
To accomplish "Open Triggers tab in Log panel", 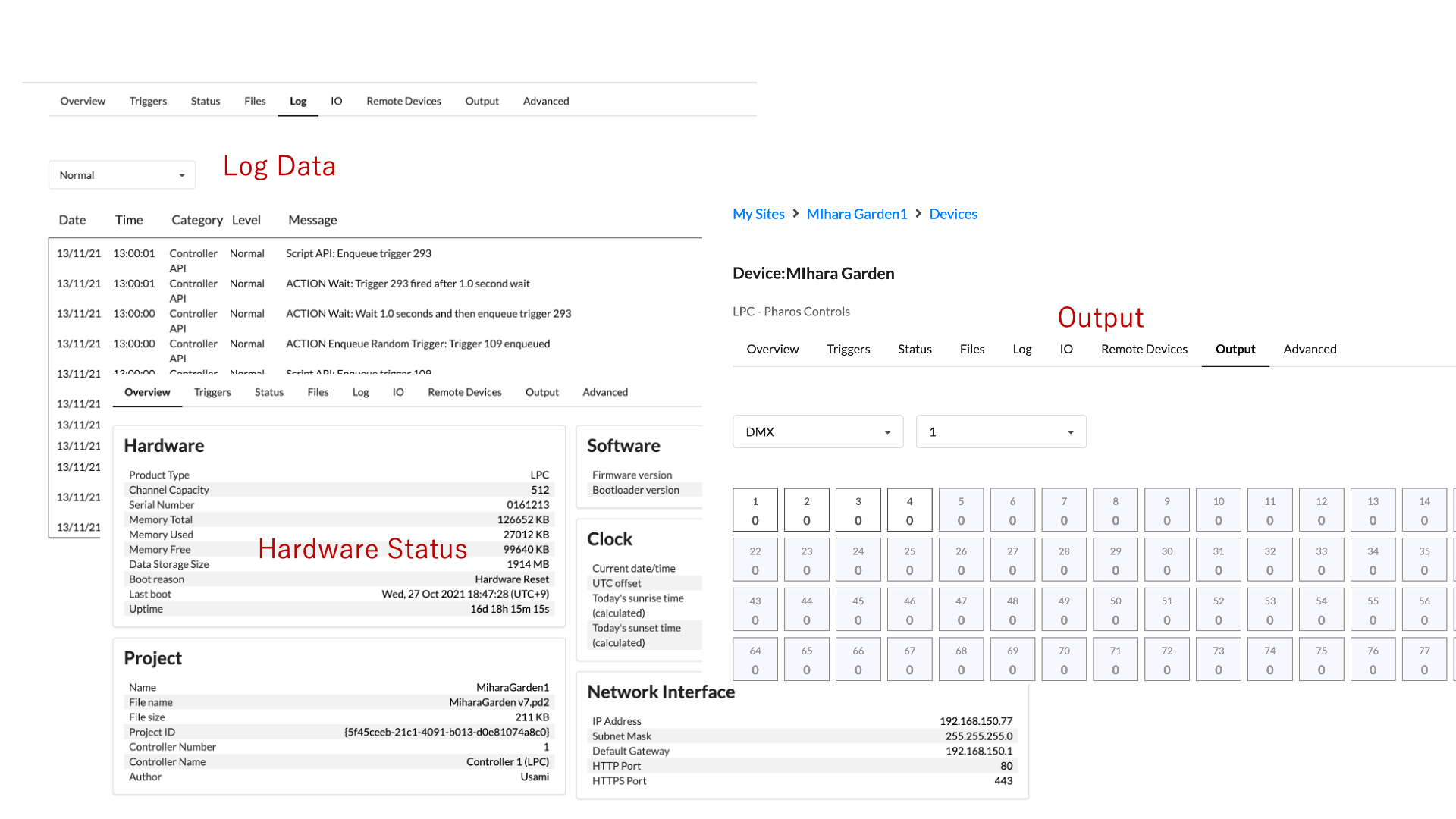I will (x=148, y=101).
